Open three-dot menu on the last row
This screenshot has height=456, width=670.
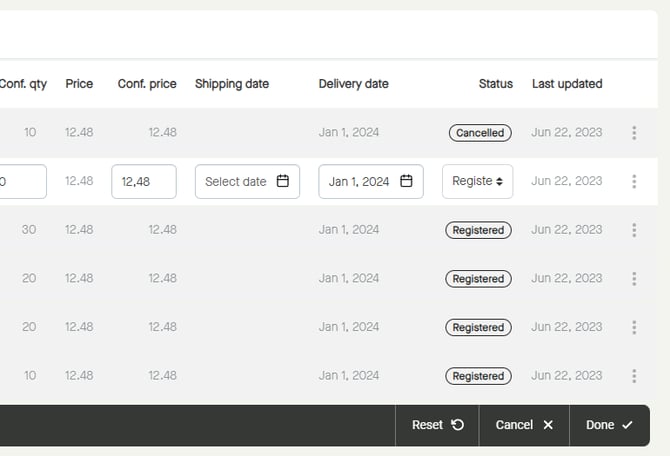(634, 376)
